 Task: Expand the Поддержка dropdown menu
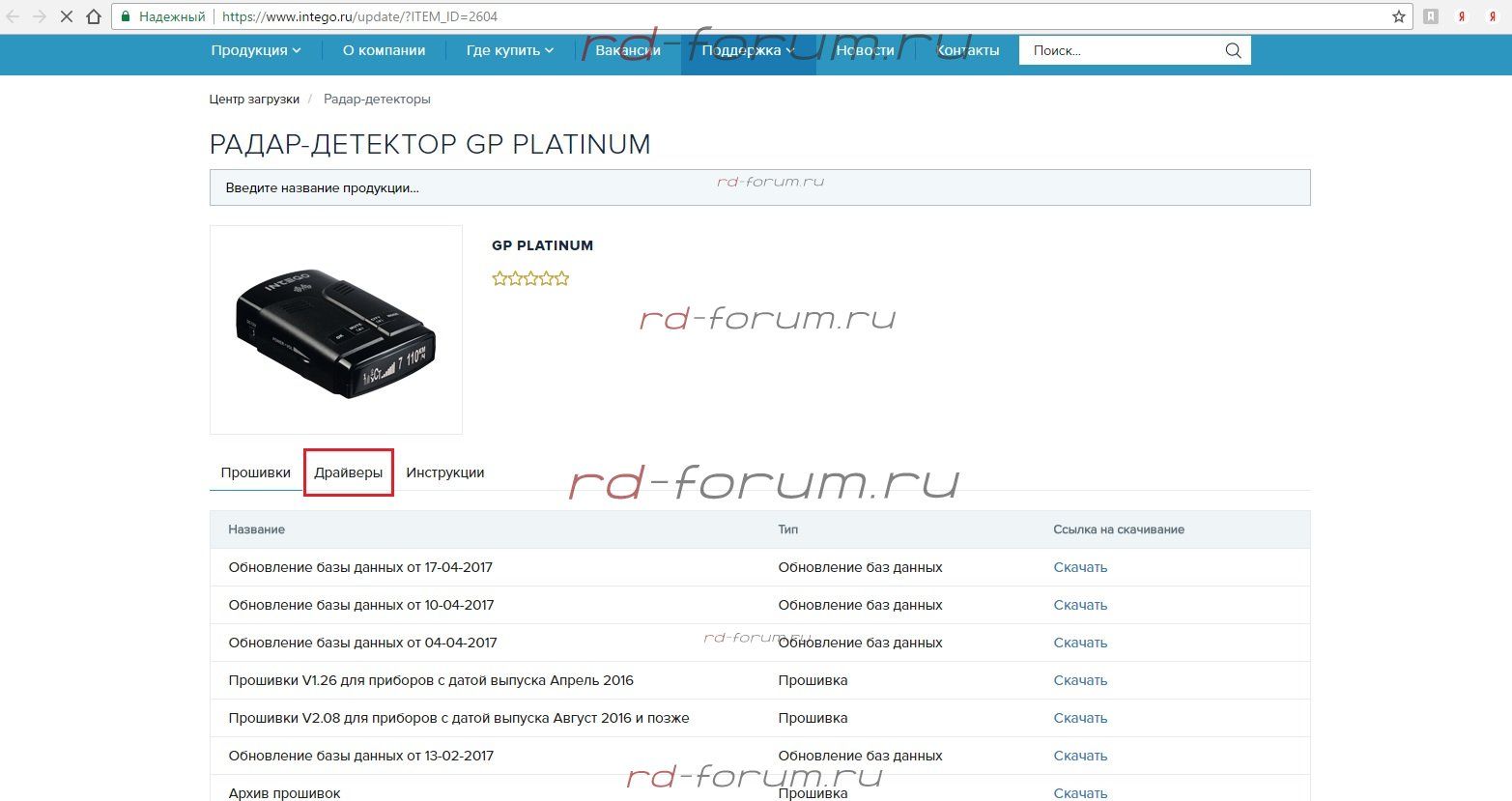click(x=748, y=50)
